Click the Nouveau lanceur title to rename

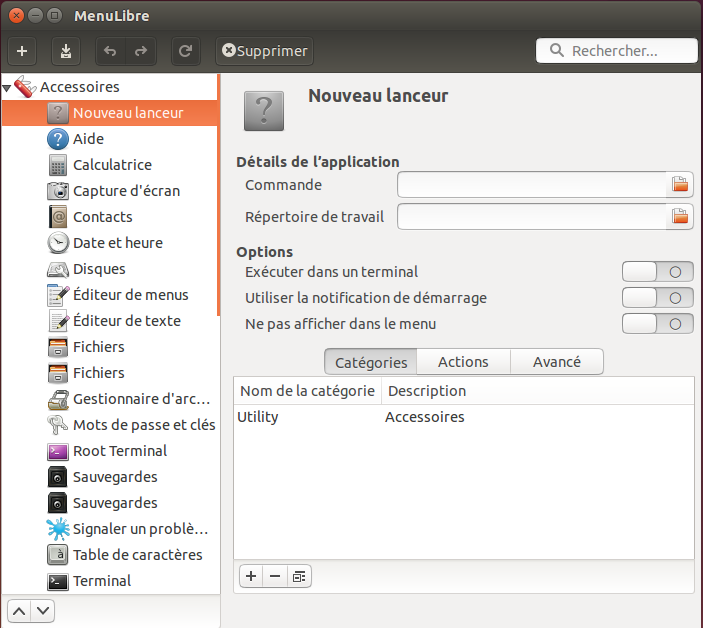click(x=378, y=96)
